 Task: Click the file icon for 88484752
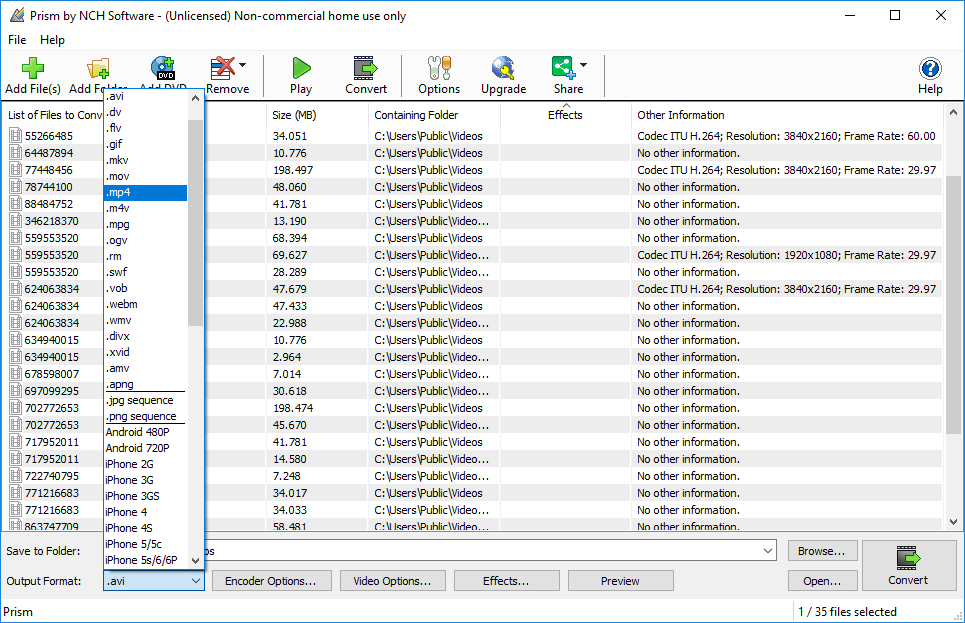point(15,204)
